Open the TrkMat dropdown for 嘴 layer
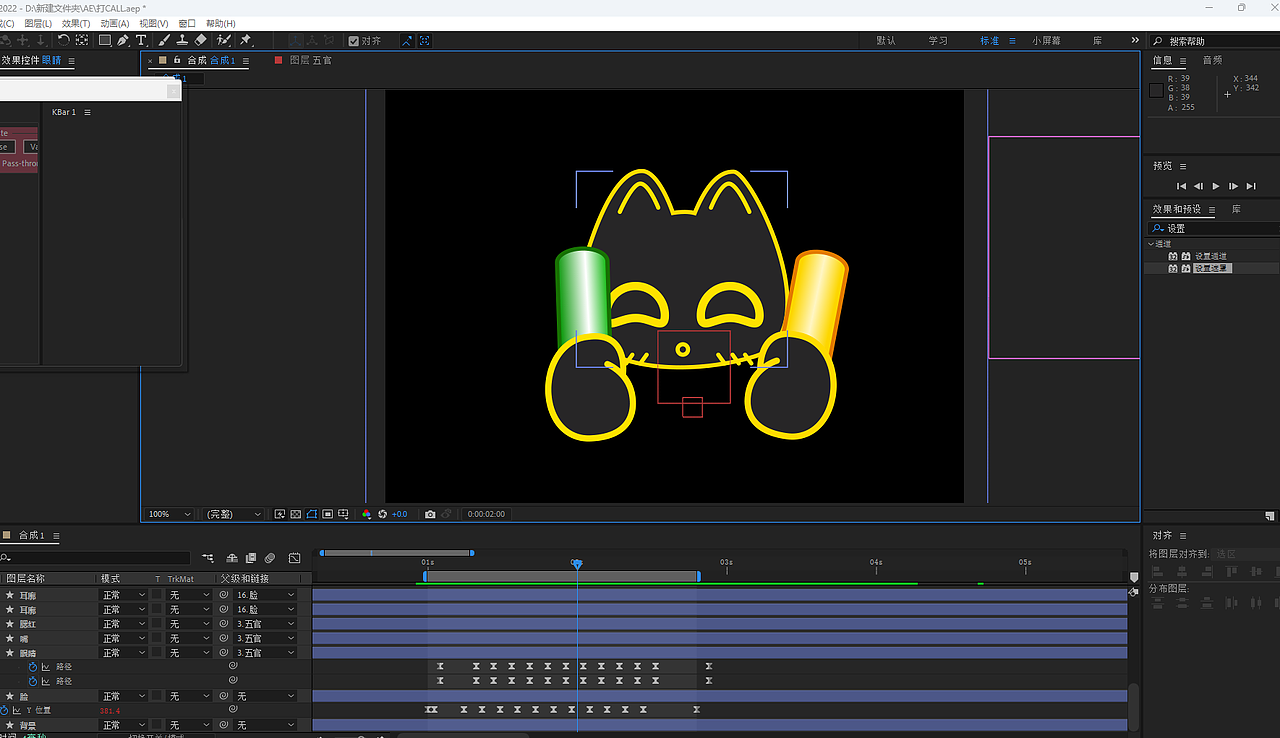The image size is (1280, 738). point(190,638)
